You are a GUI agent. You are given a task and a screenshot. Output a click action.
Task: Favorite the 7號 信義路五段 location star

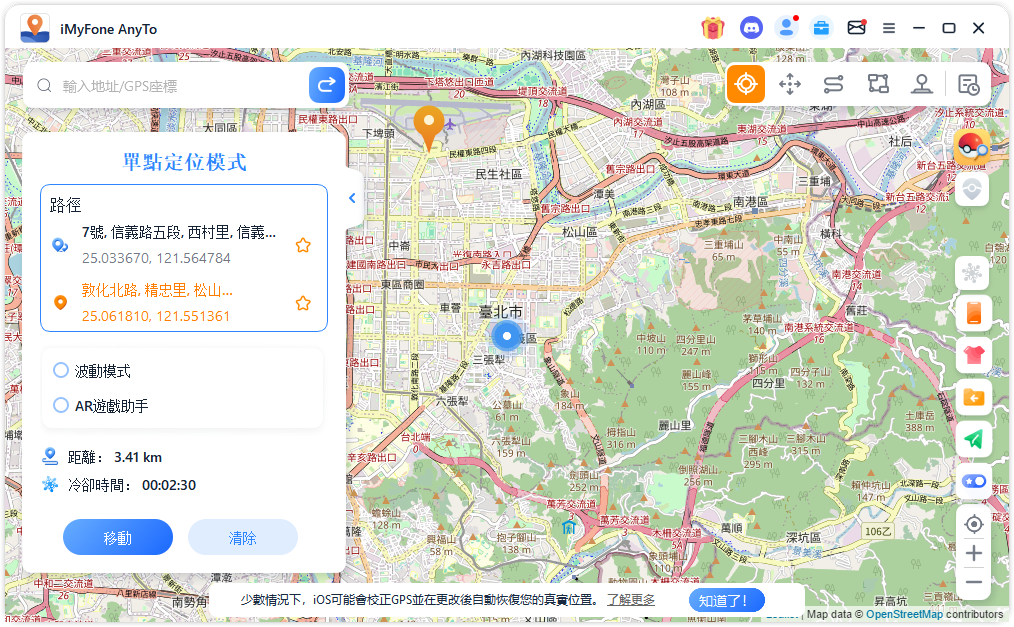(x=303, y=246)
